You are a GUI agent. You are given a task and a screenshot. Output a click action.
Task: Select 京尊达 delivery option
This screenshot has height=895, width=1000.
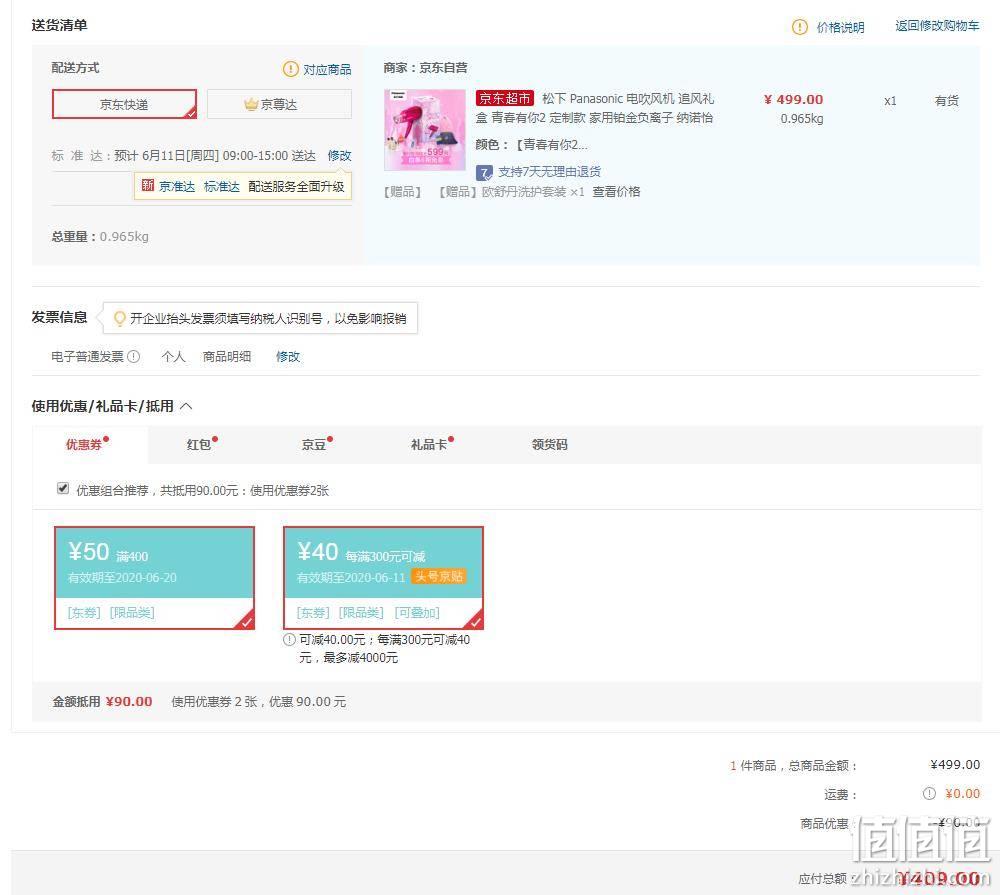click(279, 104)
